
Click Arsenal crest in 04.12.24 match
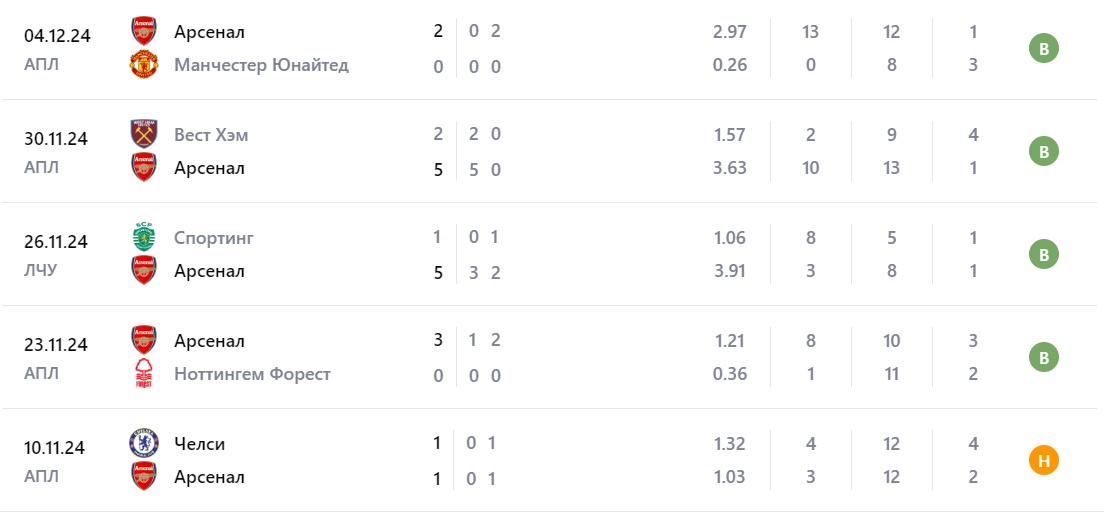pyautogui.click(x=144, y=31)
